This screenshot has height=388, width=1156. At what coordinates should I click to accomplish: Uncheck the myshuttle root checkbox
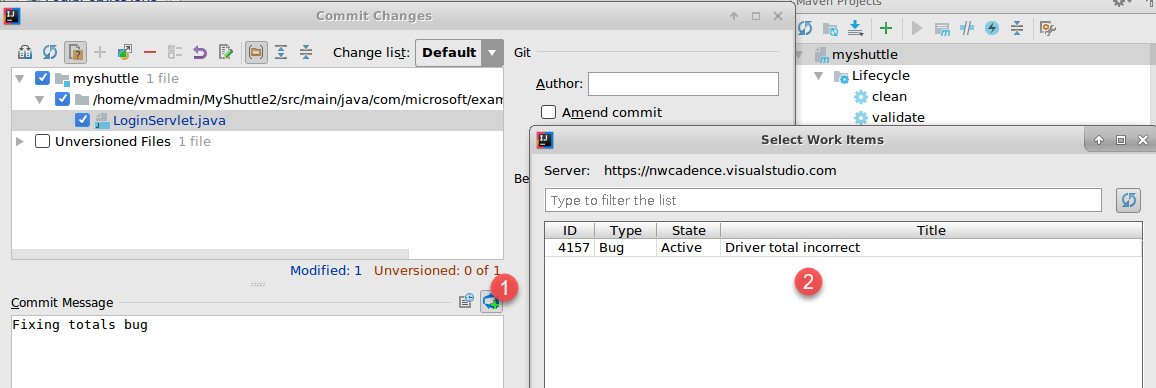[43, 78]
